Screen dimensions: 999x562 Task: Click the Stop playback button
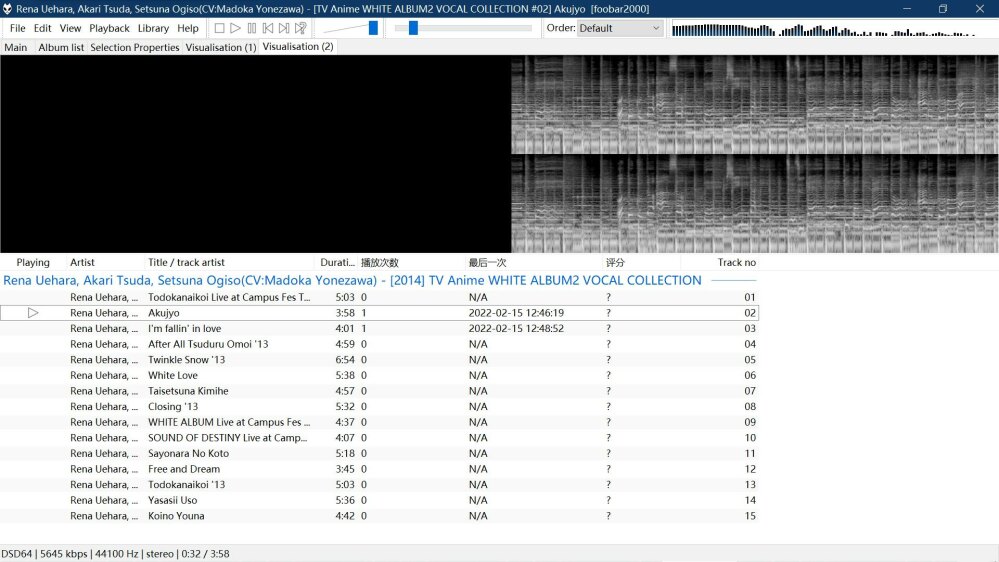click(x=219, y=28)
